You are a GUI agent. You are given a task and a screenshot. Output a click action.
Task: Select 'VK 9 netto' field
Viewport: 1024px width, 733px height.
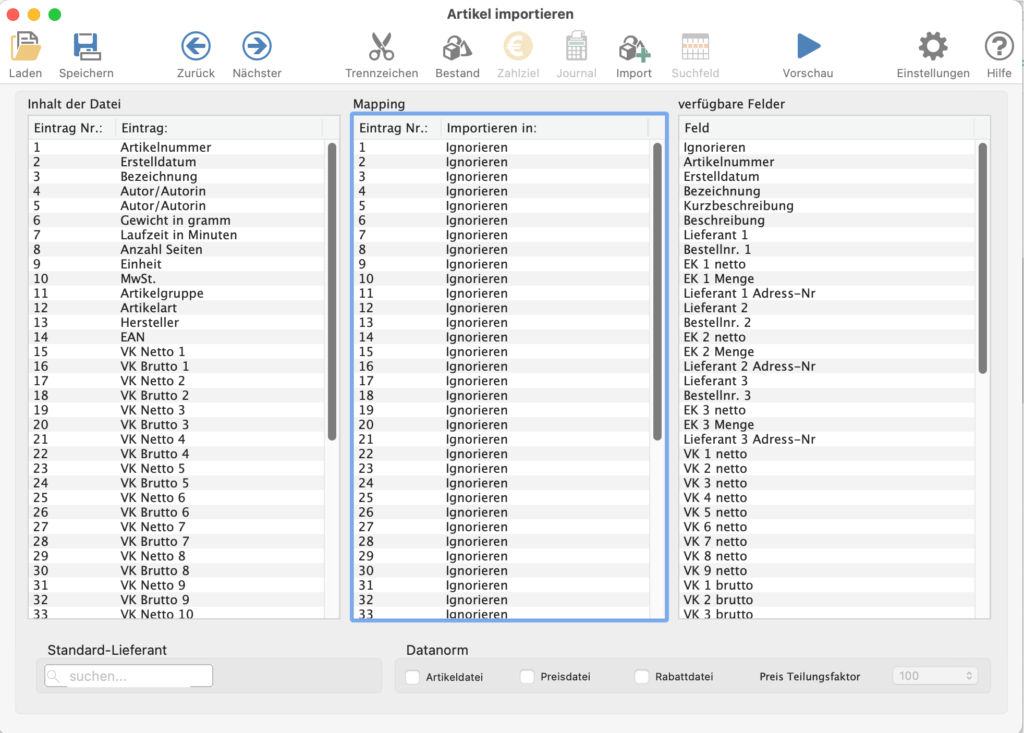click(x=715, y=570)
